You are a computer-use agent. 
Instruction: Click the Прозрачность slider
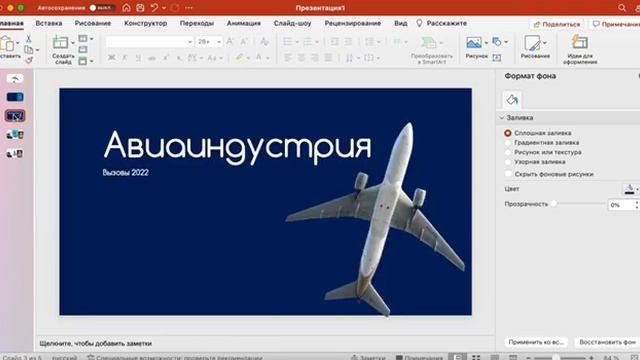(x=578, y=203)
